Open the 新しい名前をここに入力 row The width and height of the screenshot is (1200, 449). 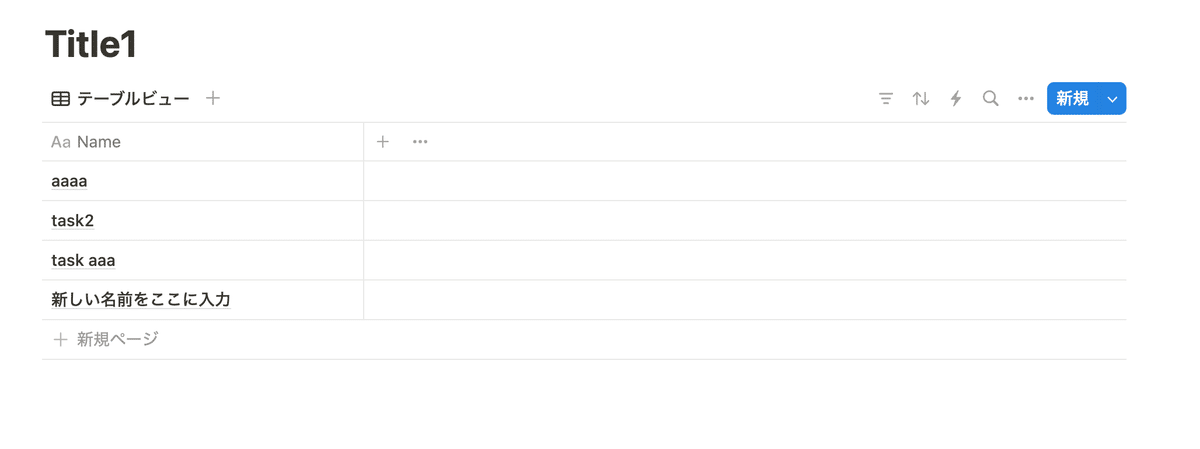click(141, 300)
